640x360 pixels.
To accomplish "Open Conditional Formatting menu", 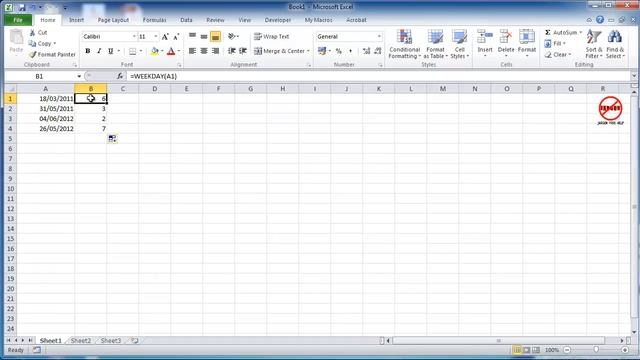I will pyautogui.click(x=404, y=44).
